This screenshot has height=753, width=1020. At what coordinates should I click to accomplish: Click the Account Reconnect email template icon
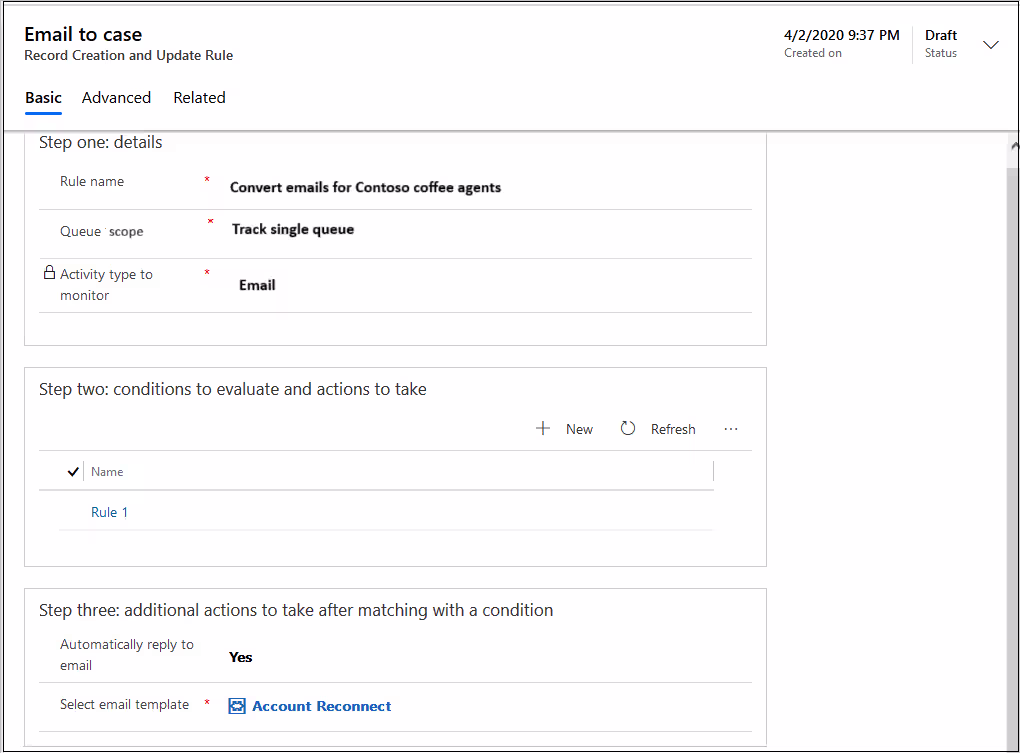(237, 706)
